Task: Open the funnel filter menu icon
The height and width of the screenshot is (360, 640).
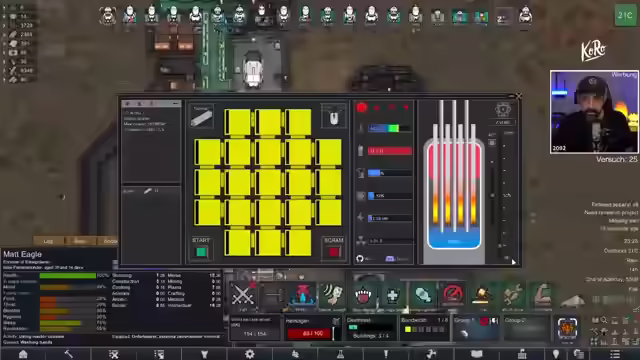Action: pyautogui.click(x=204, y=354)
